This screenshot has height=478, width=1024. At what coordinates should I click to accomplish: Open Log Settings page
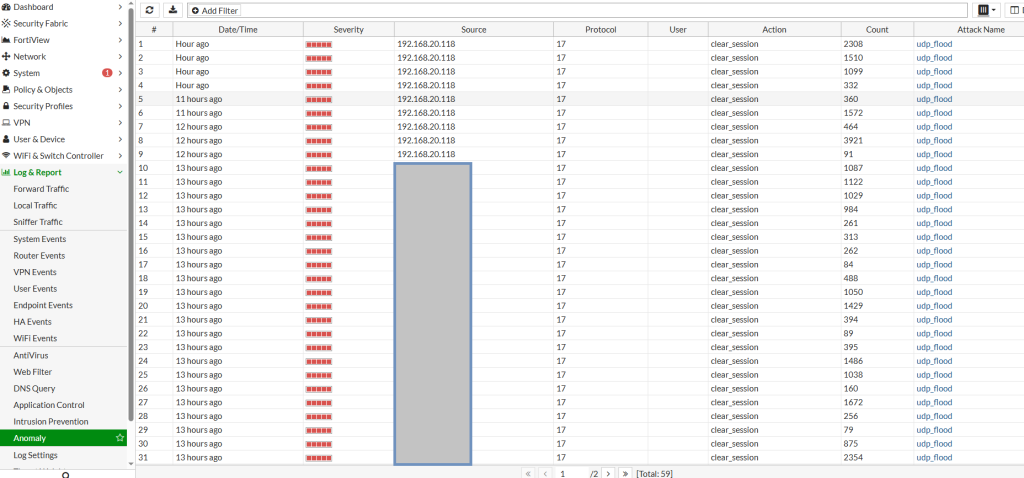[35, 455]
